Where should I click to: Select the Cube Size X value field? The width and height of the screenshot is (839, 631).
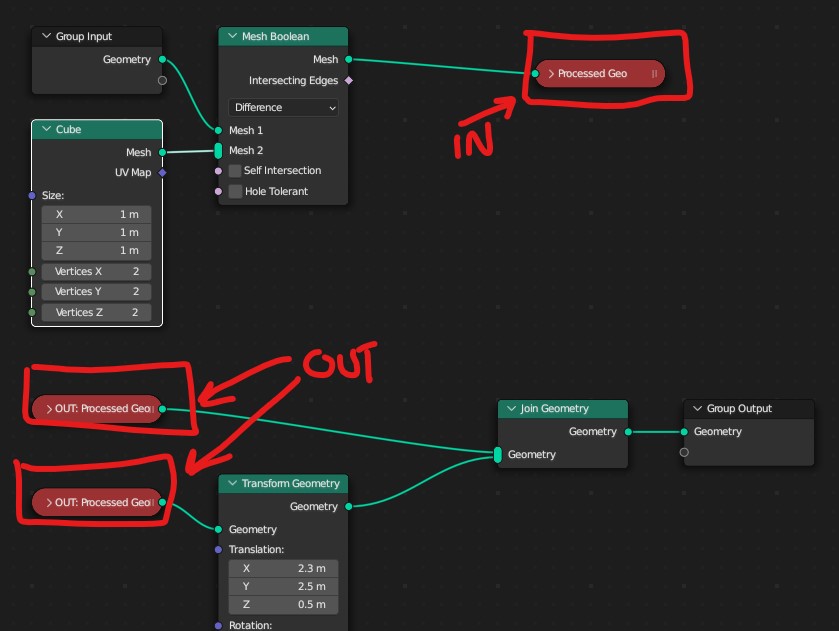tap(96, 214)
